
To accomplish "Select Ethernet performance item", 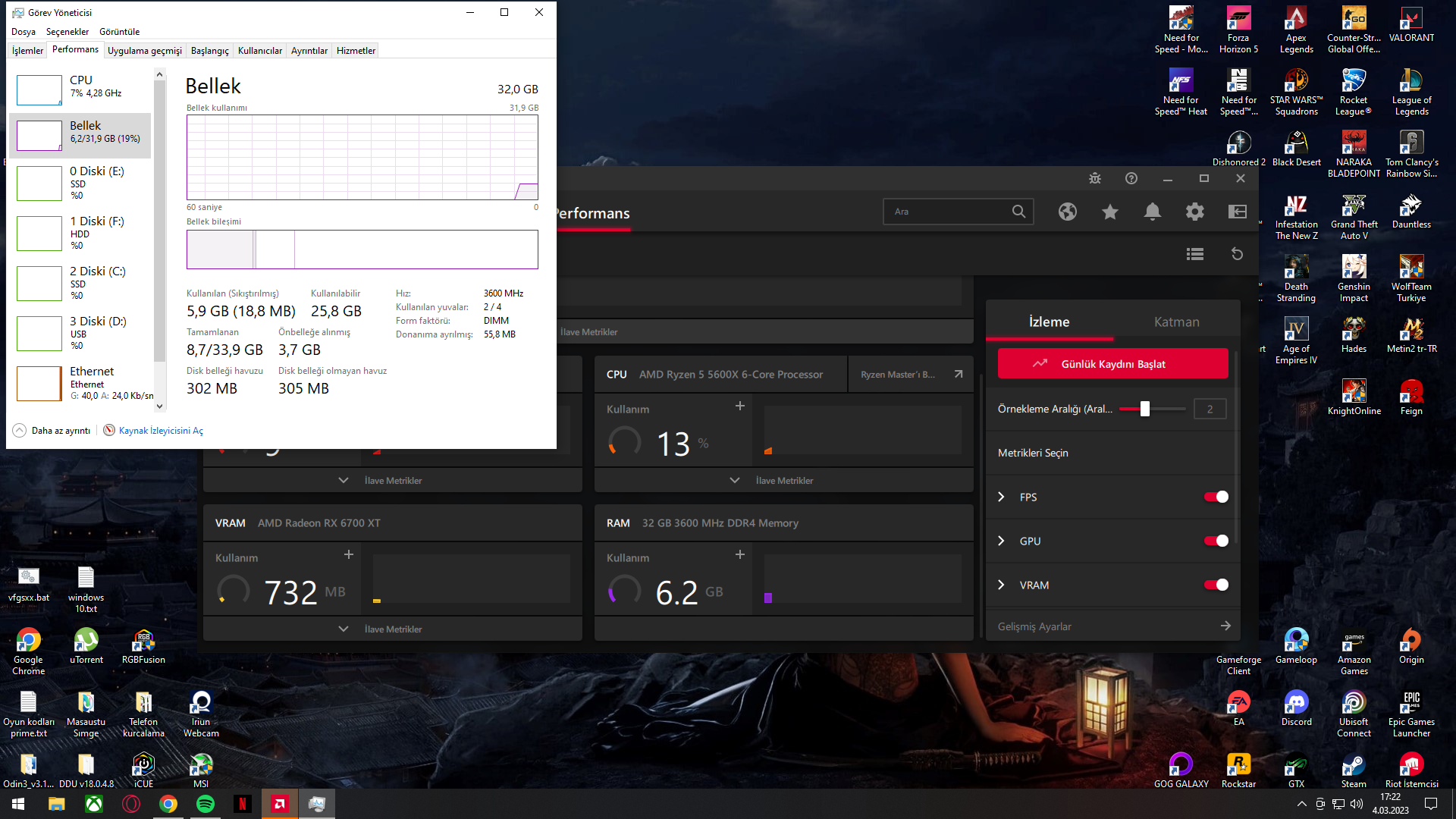I will (80, 383).
